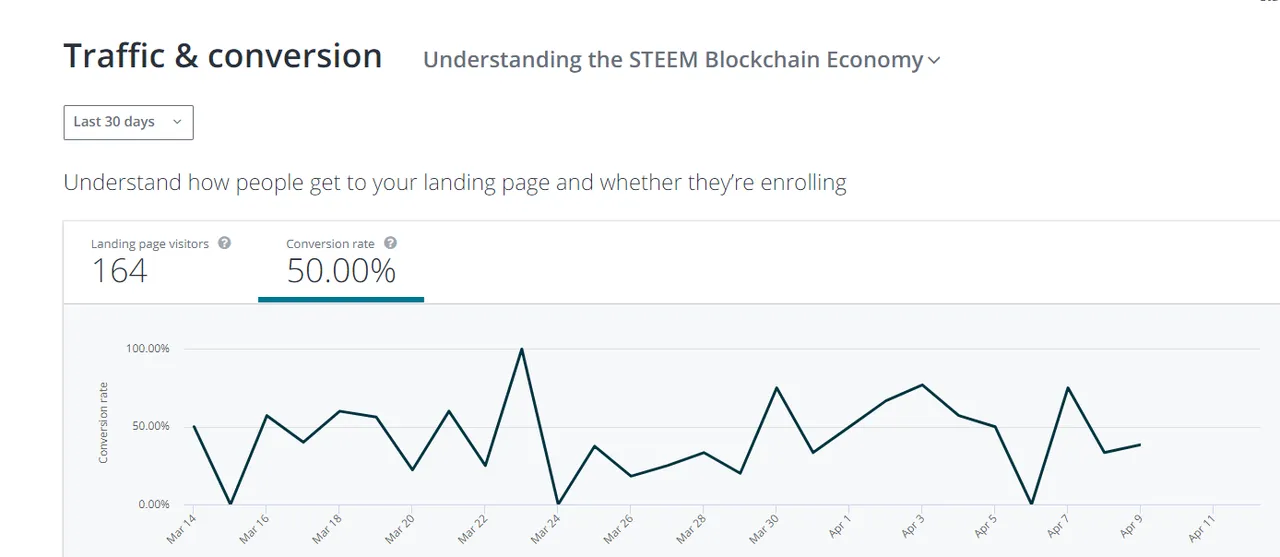Expand the course selector chevron
The width and height of the screenshot is (1280, 557).
click(934, 60)
